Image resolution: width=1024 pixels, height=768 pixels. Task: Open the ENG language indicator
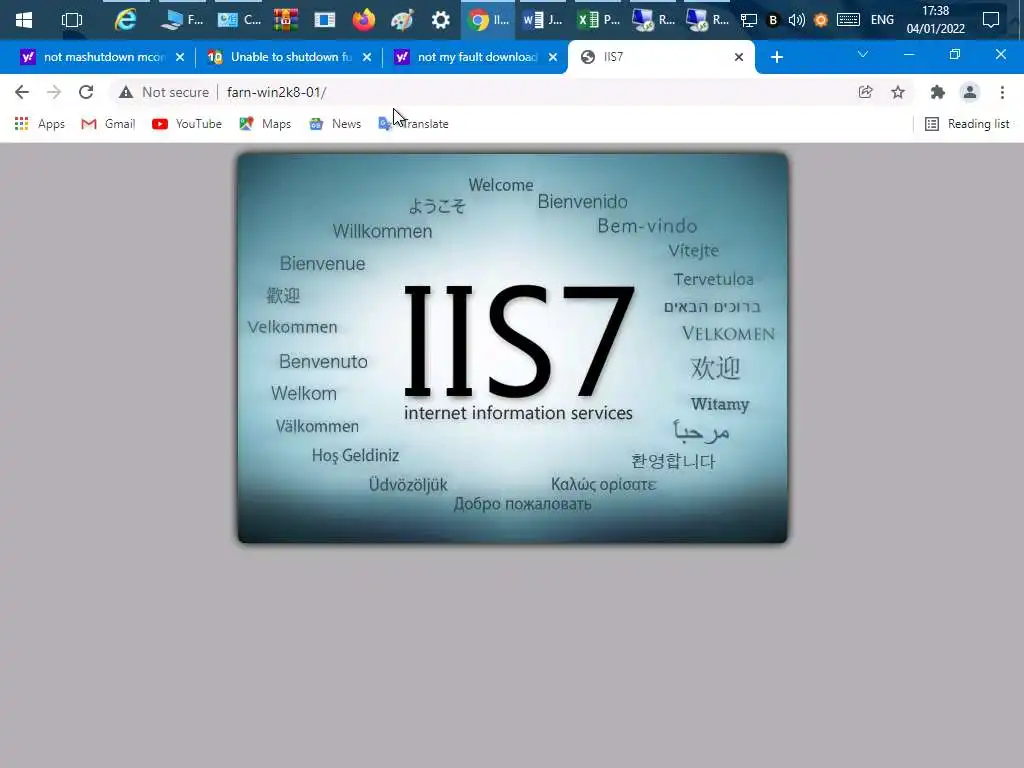click(x=882, y=20)
